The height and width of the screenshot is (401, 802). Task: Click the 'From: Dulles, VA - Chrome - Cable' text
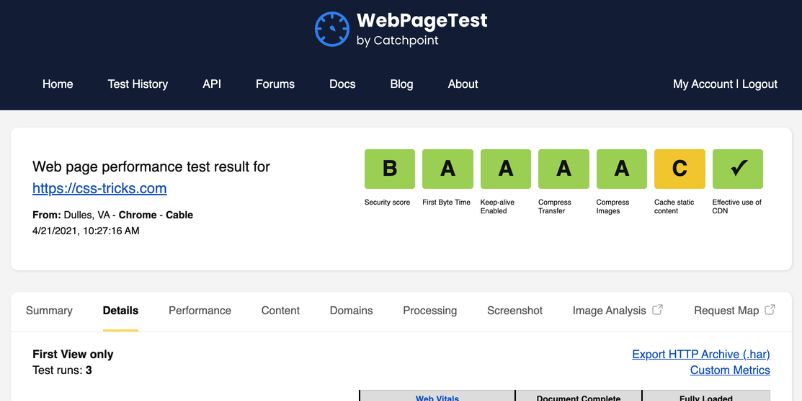point(113,215)
